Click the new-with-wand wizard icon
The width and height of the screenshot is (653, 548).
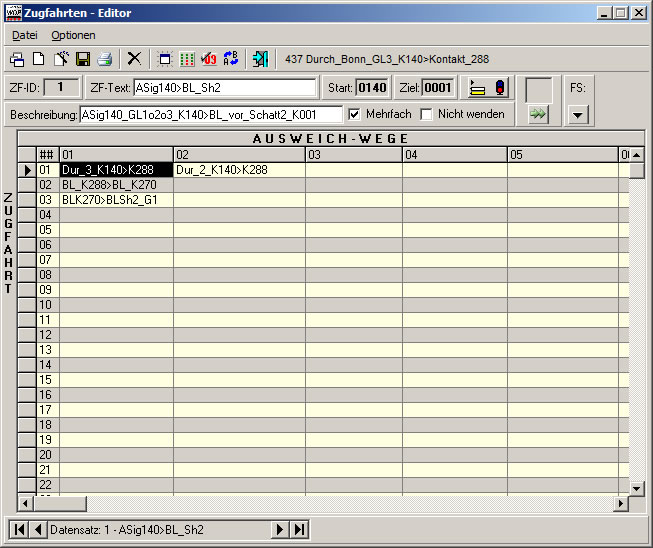pos(61,59)
